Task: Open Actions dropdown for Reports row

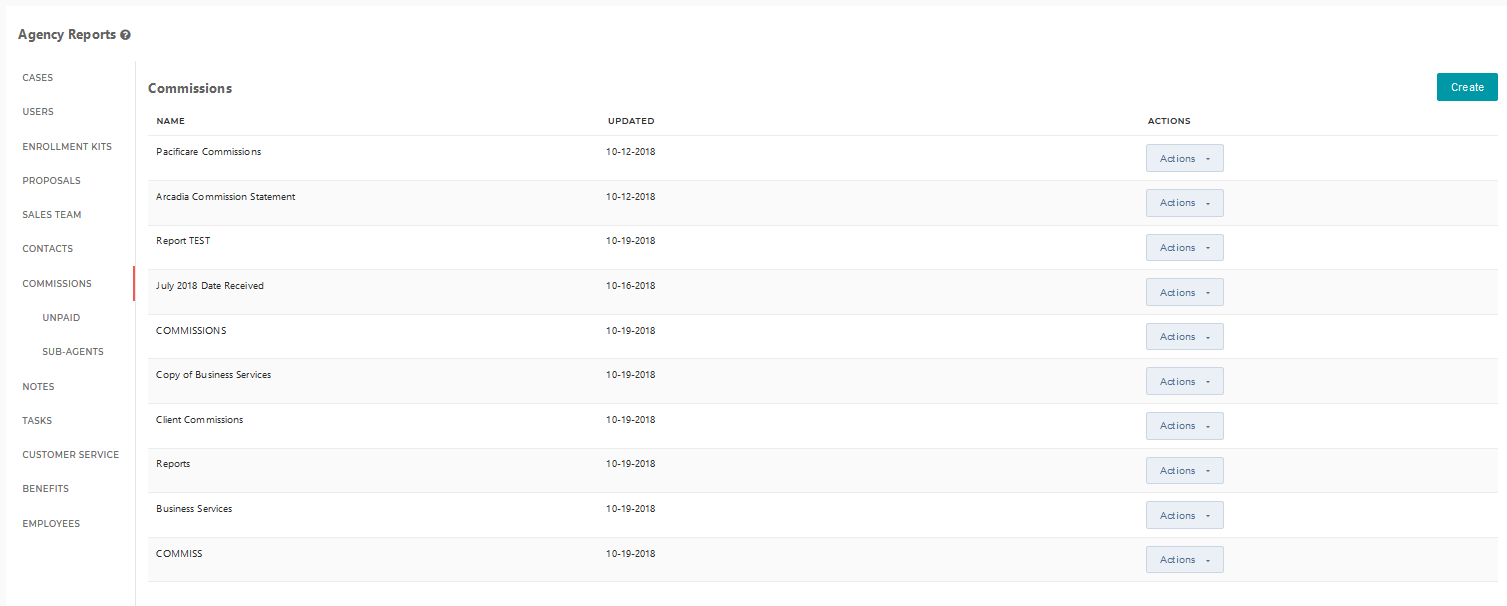Action: pyautogui.click(x=1184, y=471)
